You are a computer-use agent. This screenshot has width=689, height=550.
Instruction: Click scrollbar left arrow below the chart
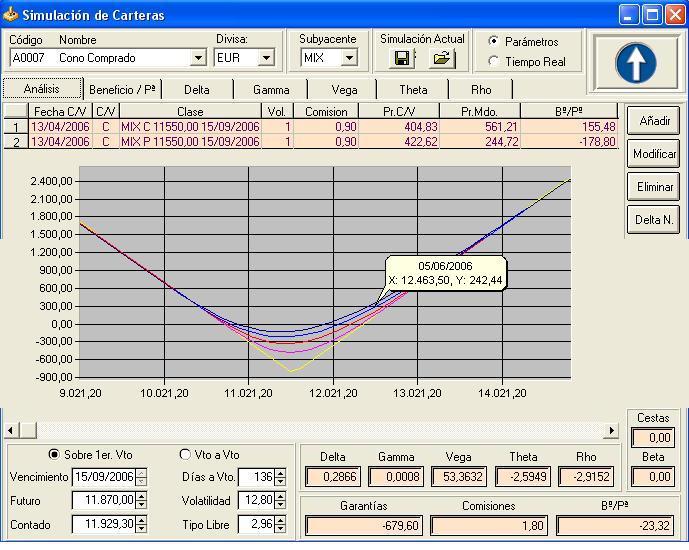(x=11, y=431)
